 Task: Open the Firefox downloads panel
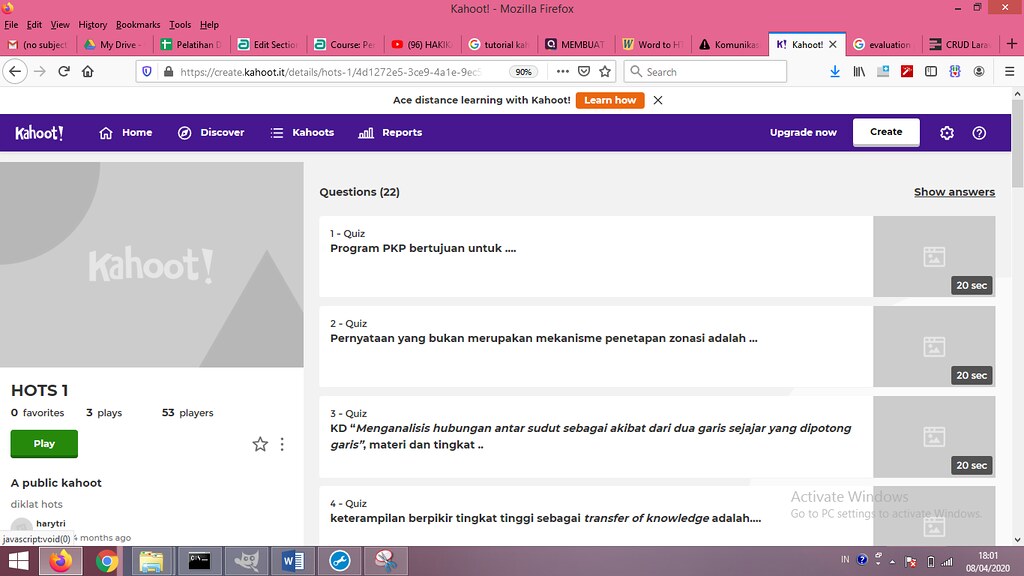[835, 71]
